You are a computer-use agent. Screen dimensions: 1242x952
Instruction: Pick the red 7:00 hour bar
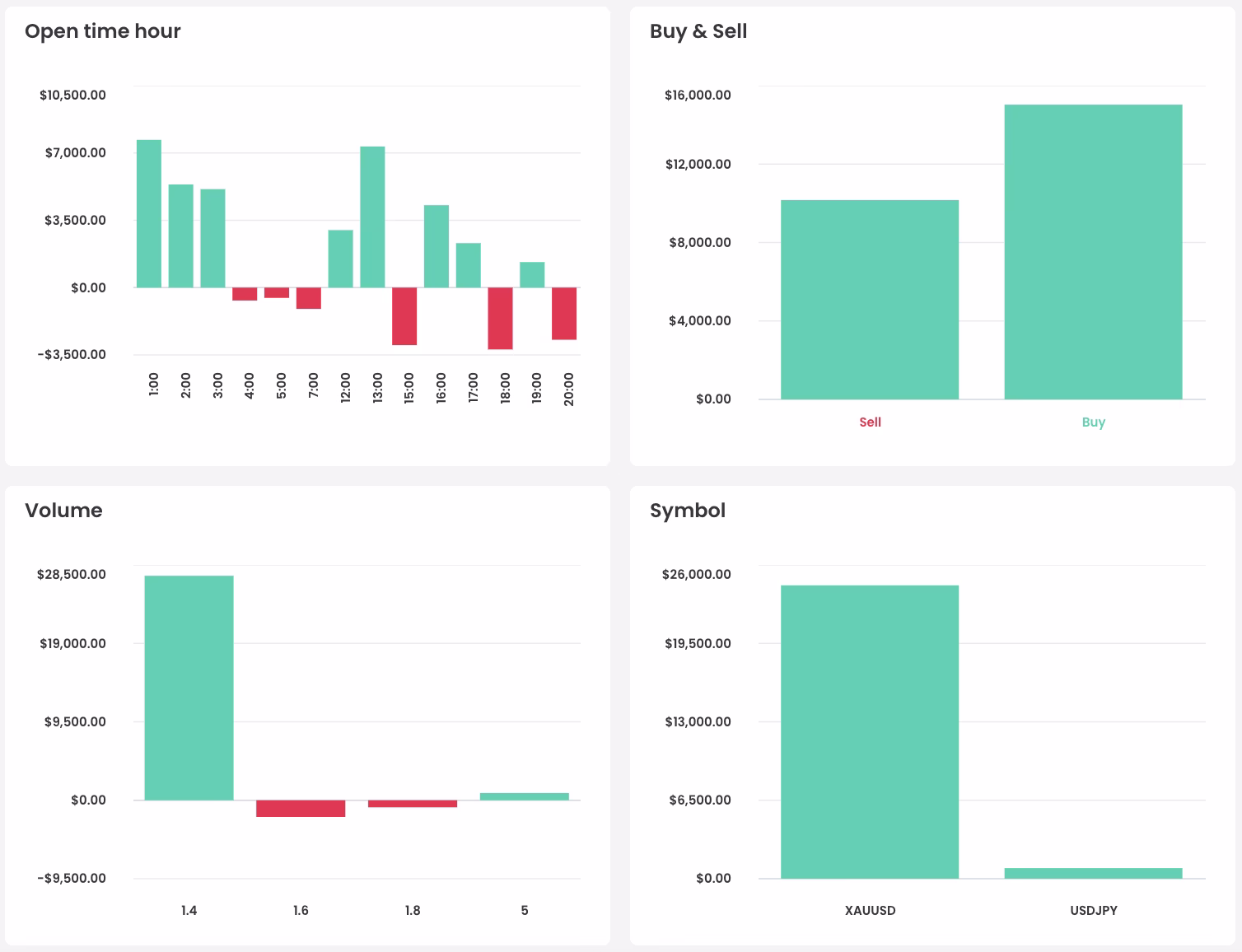click(x=309, y=298)
